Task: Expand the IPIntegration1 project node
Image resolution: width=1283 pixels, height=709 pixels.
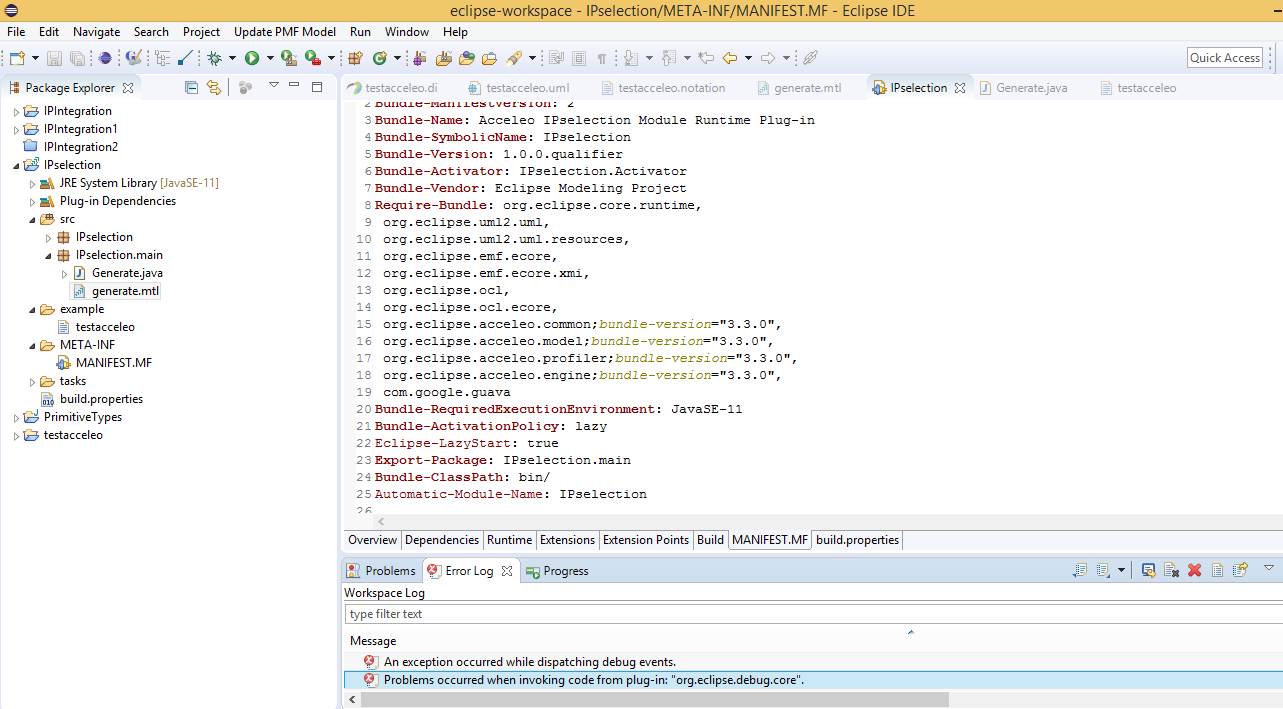Action: click(x=16, y=129)
